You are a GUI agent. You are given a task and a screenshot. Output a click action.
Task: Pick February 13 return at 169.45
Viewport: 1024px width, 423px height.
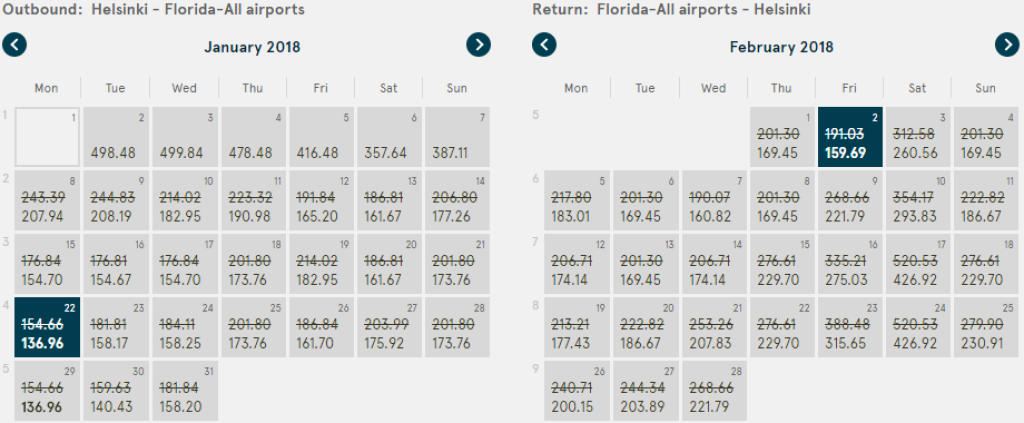(645, 265)
